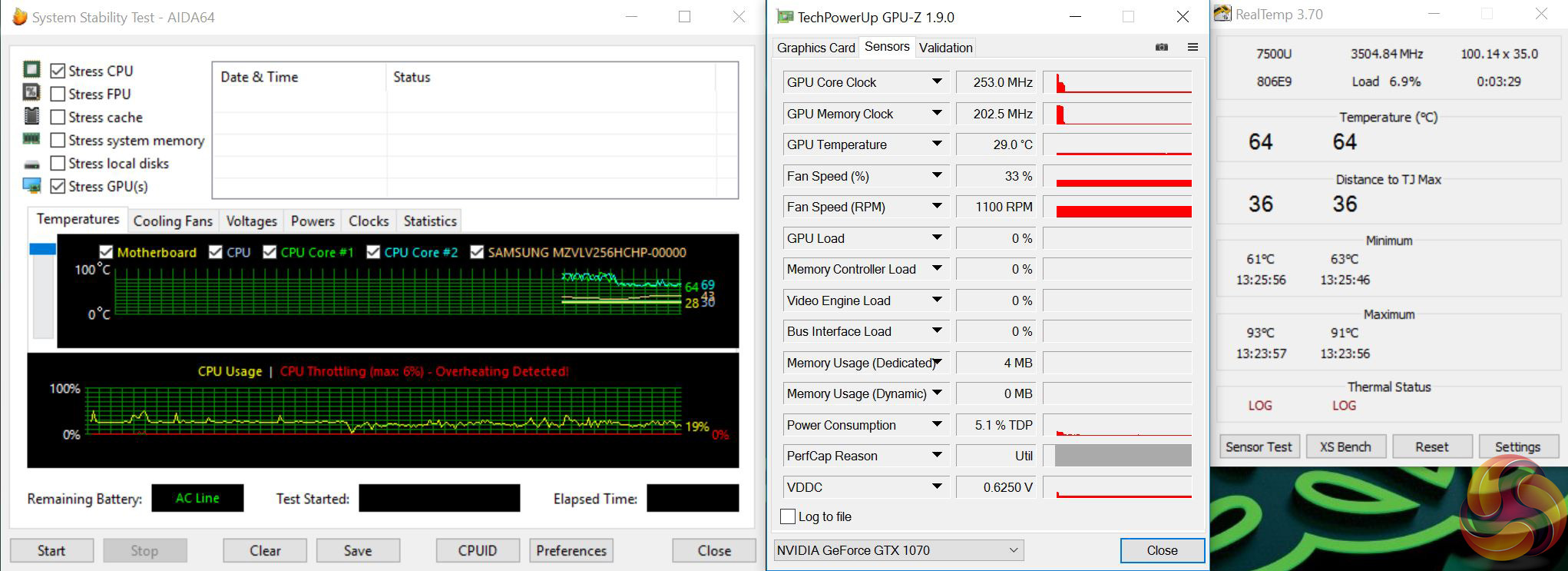Click Sensor Test in RealTemp
Viewport: 1568px width, 571px height.
[1259, 447]
